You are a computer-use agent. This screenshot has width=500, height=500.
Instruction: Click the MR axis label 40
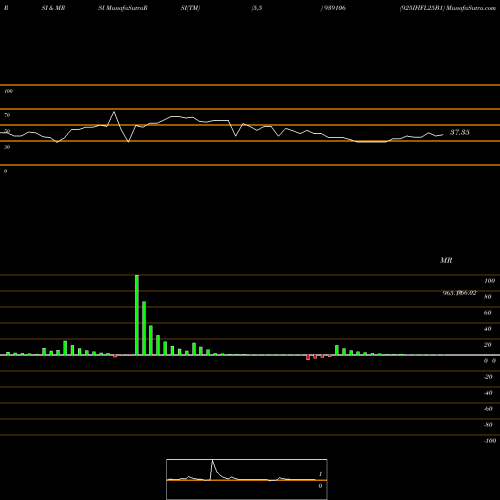488,329
